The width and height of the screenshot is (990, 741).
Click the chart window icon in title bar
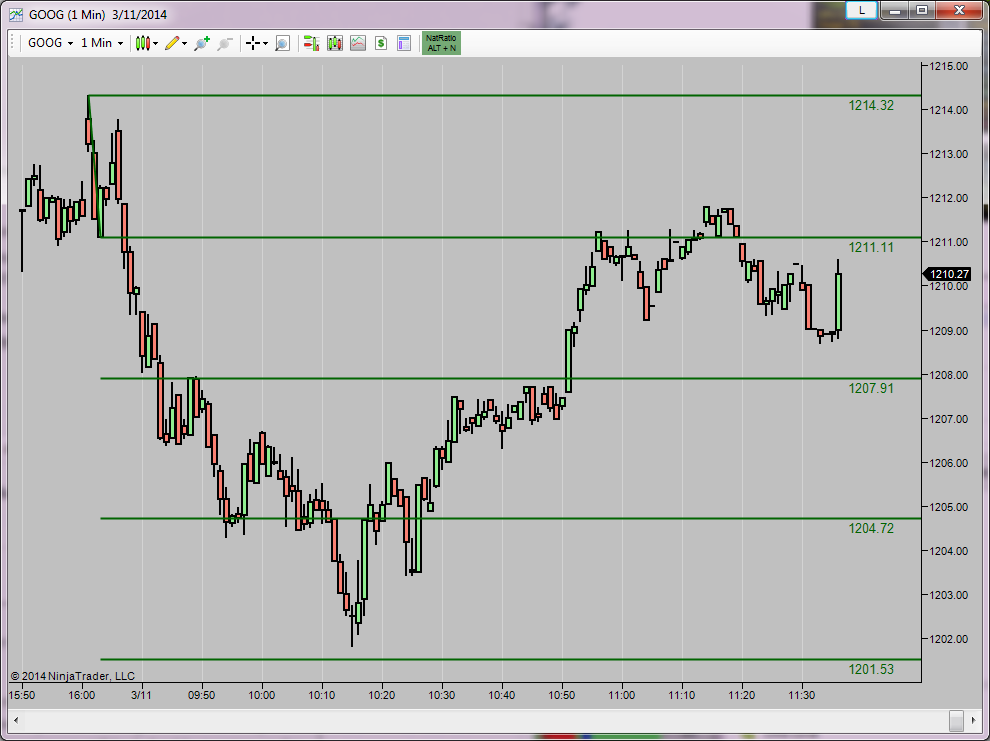click(16, 14)
